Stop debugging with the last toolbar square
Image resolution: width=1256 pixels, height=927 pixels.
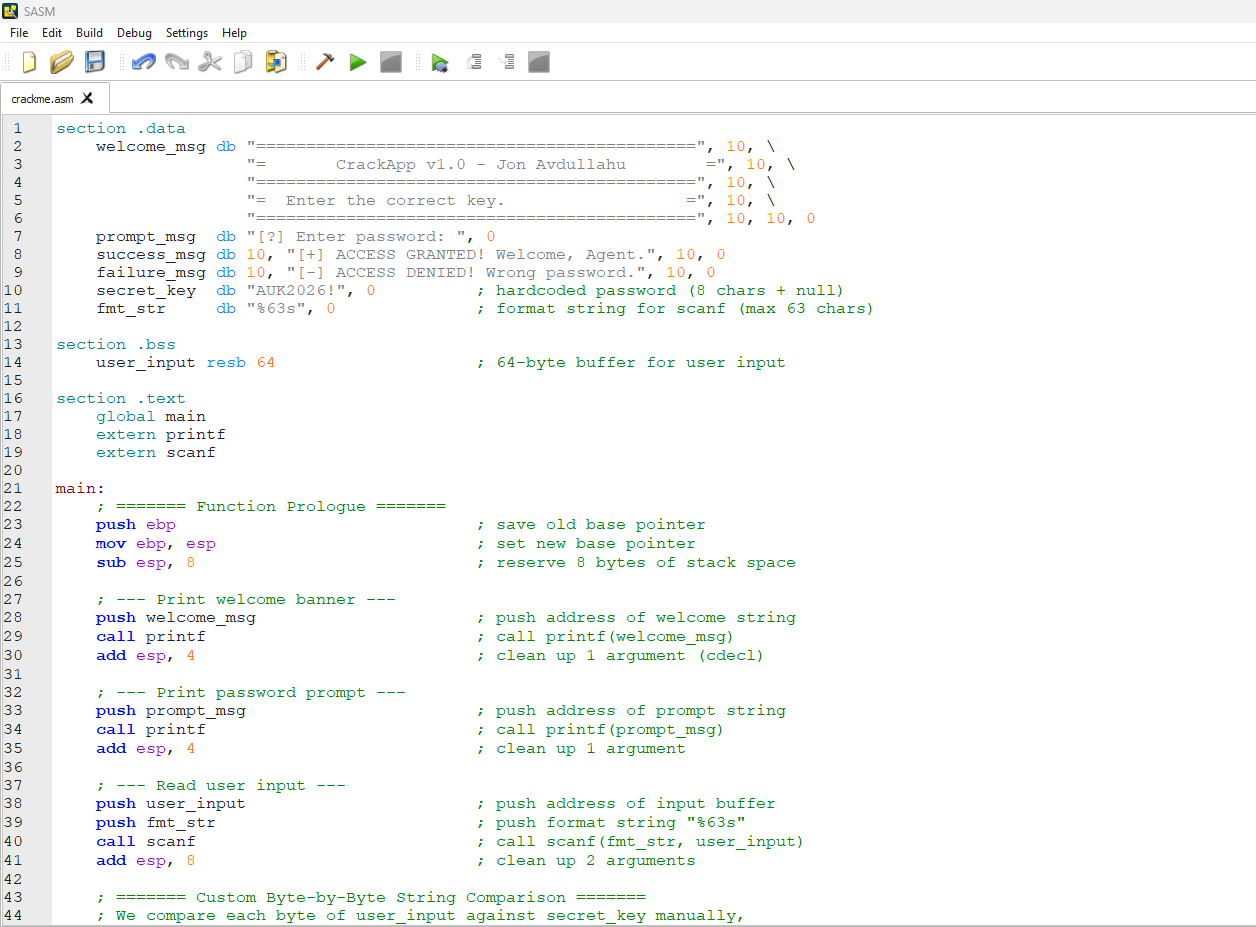[x=539, y=62]
